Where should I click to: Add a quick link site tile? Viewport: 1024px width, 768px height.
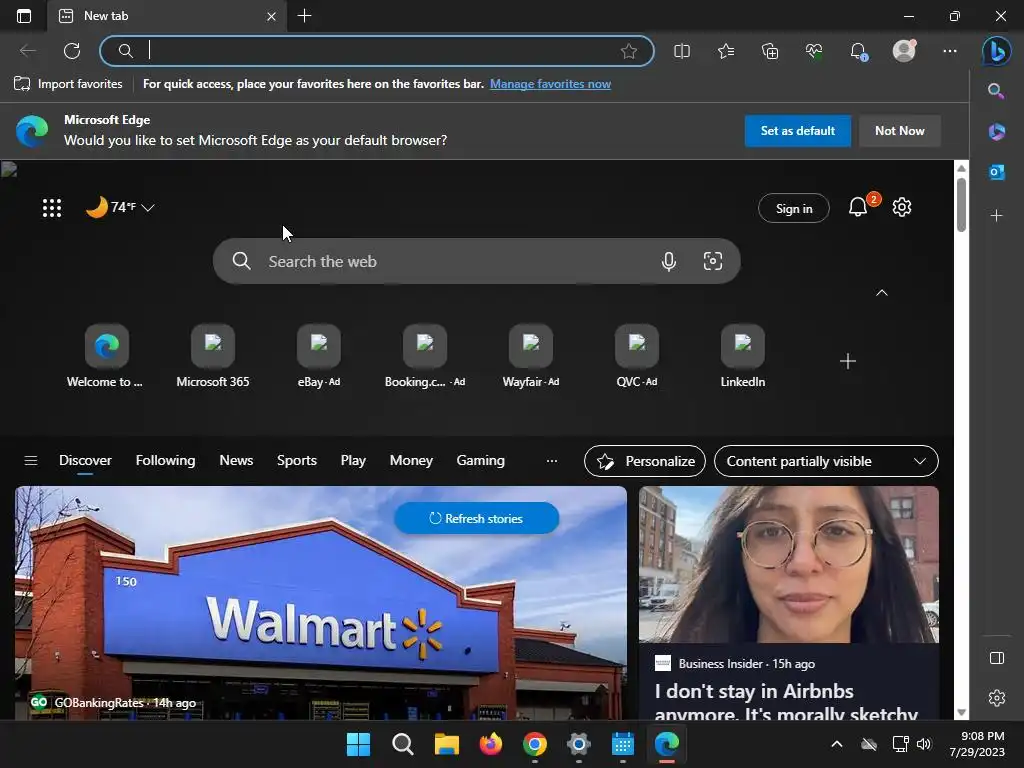[848, 361]
